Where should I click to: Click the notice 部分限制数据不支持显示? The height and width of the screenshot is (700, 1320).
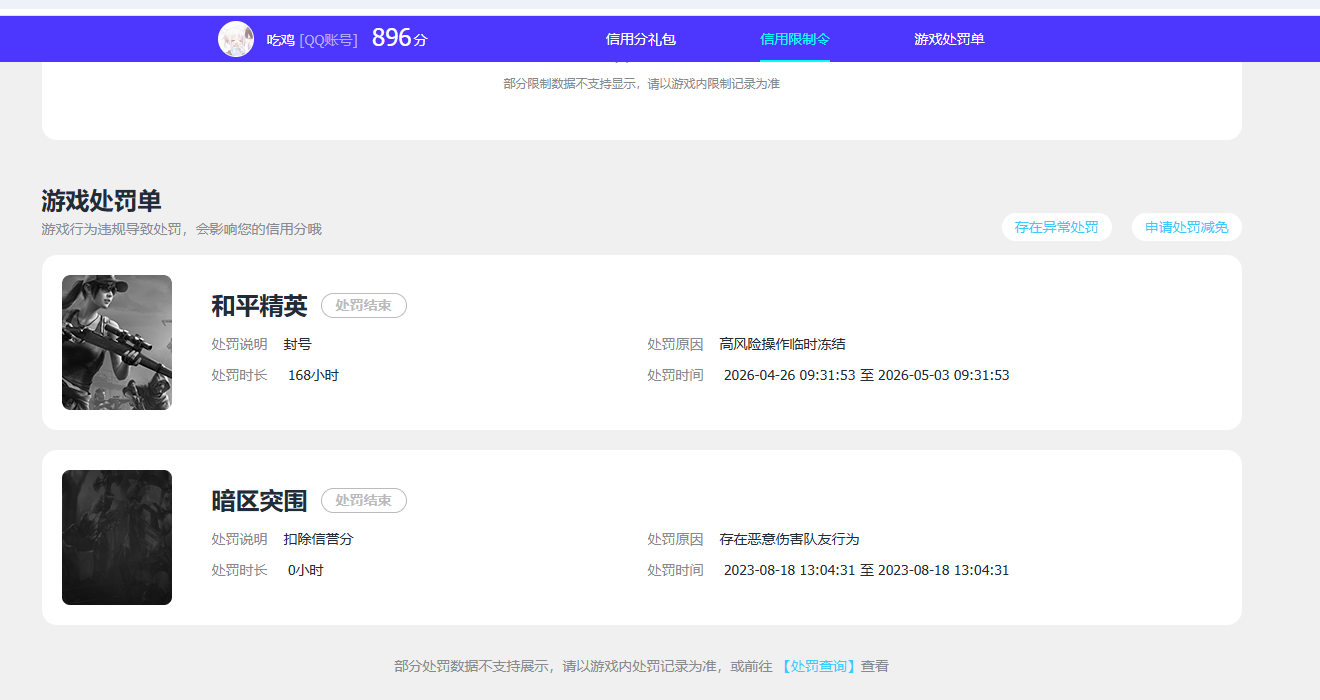coord(641,84)
